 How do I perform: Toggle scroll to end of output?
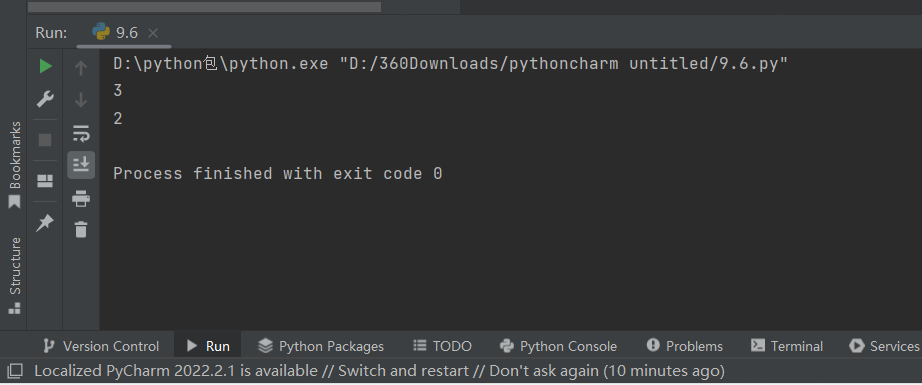81,165
